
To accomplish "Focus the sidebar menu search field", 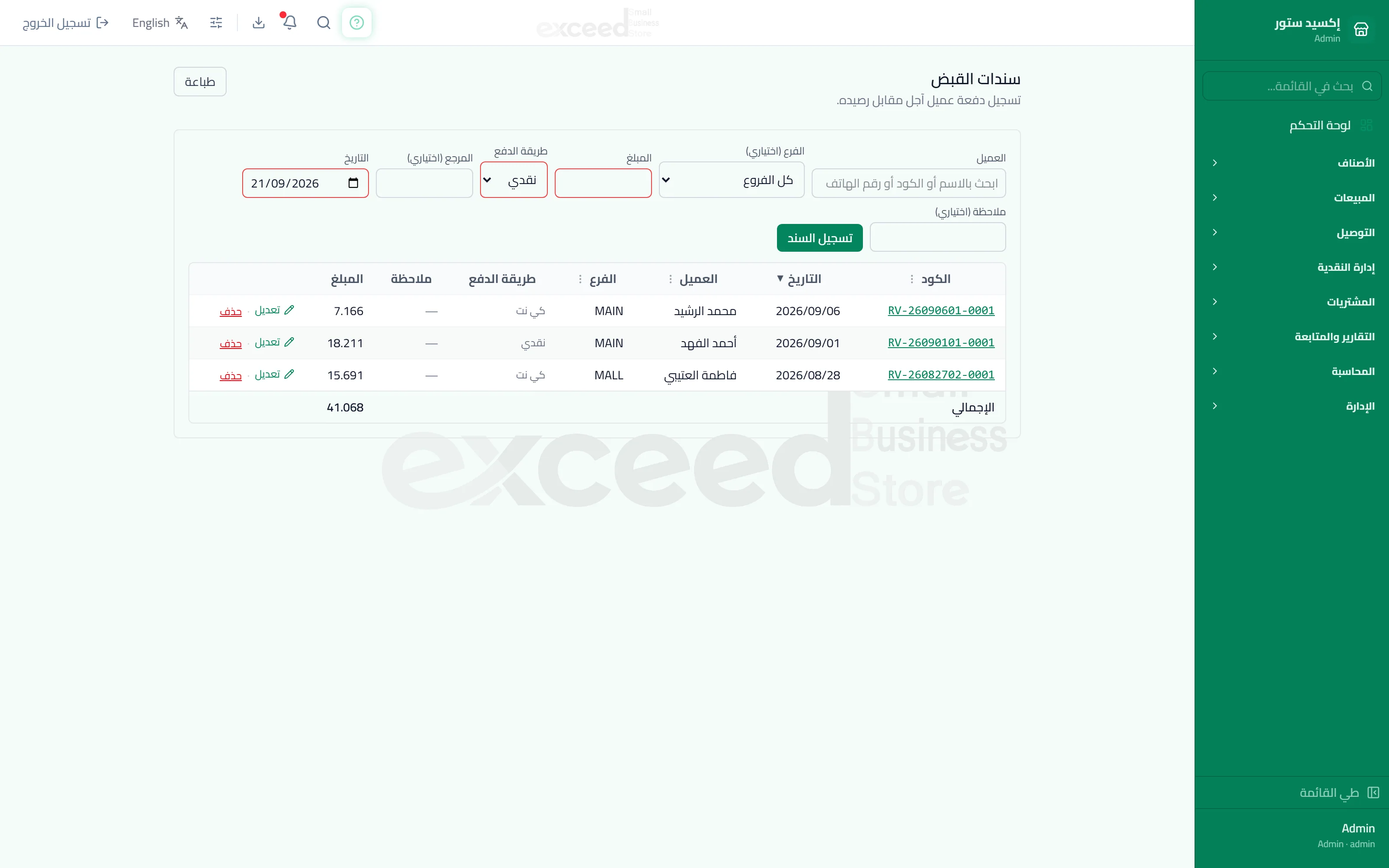I will click(1291, 86).
